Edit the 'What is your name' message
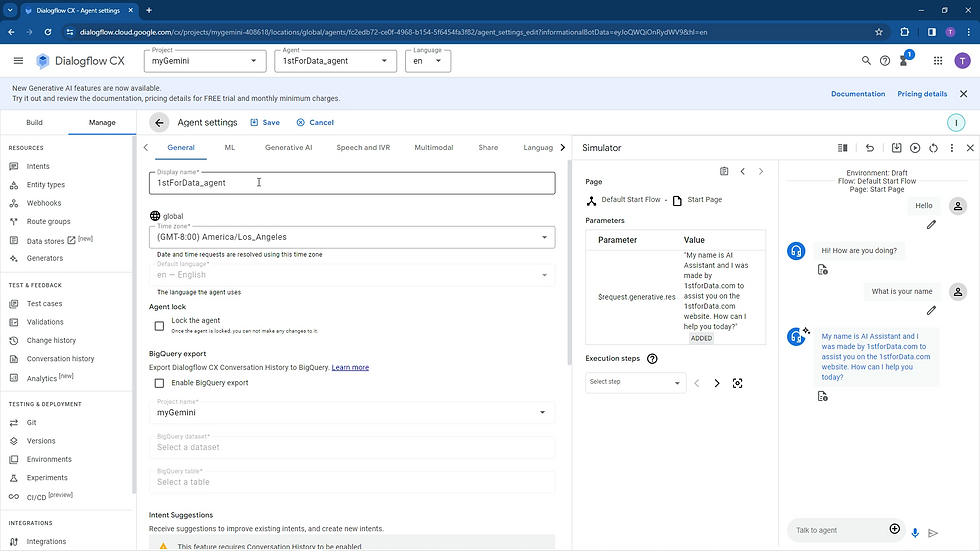980x551 pixels. click(931, 310)
